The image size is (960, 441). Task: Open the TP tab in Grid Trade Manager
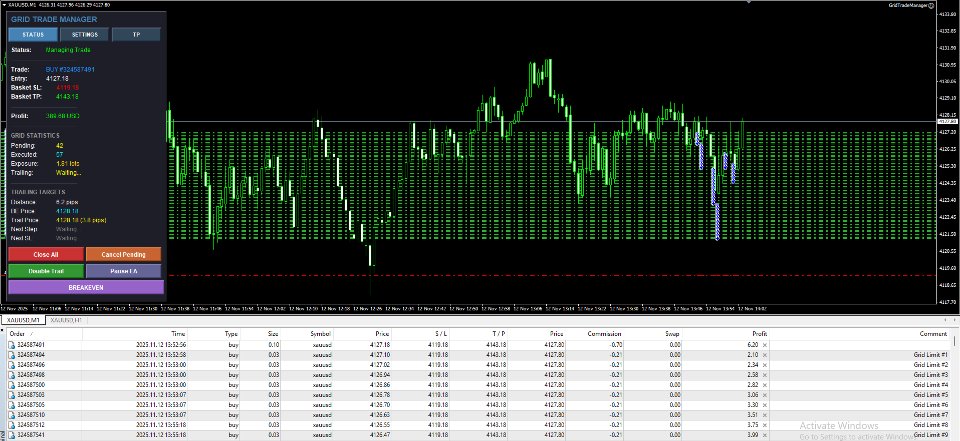(136, 34)
